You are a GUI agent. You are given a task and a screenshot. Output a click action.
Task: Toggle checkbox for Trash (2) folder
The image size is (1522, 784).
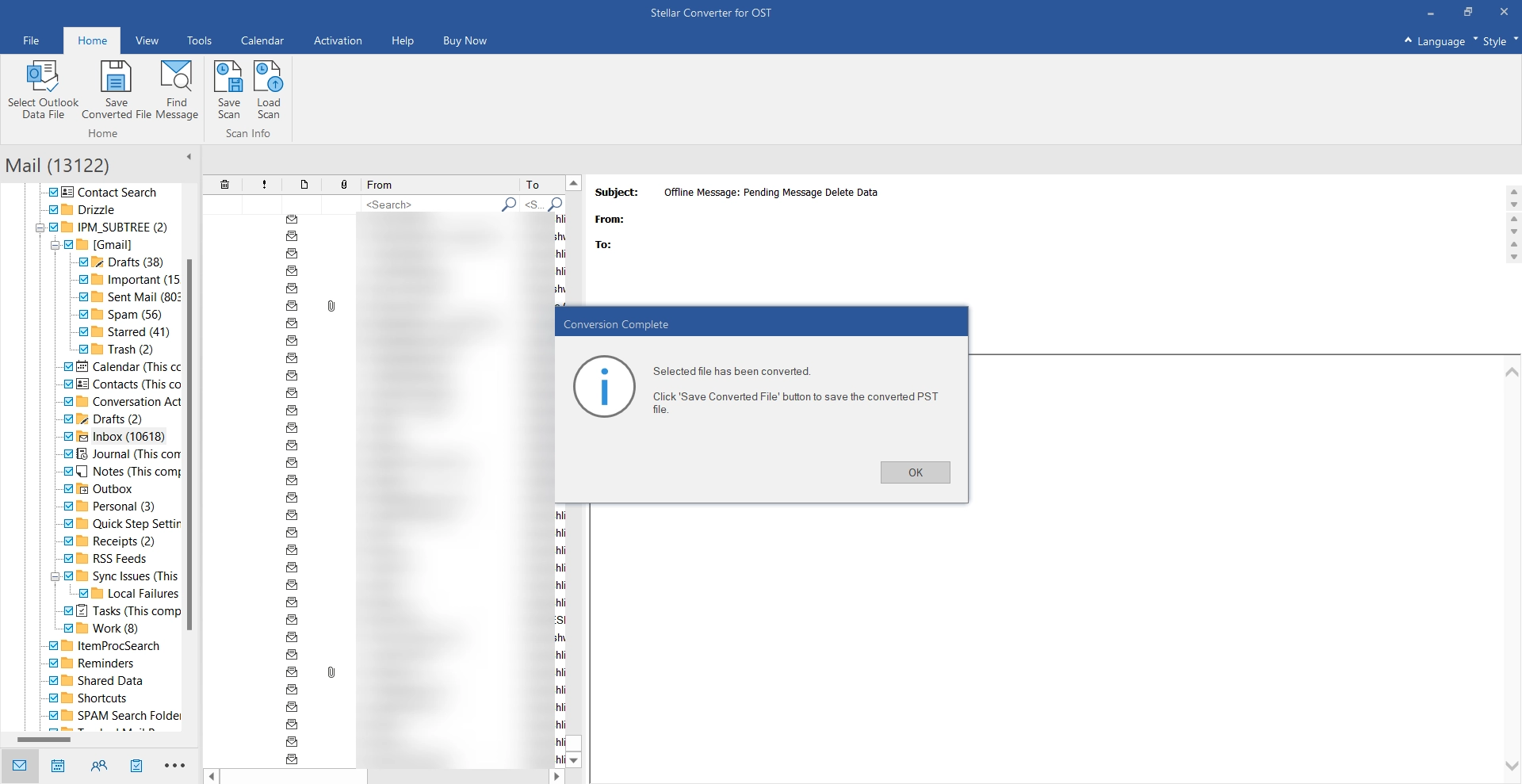point(84,350)
